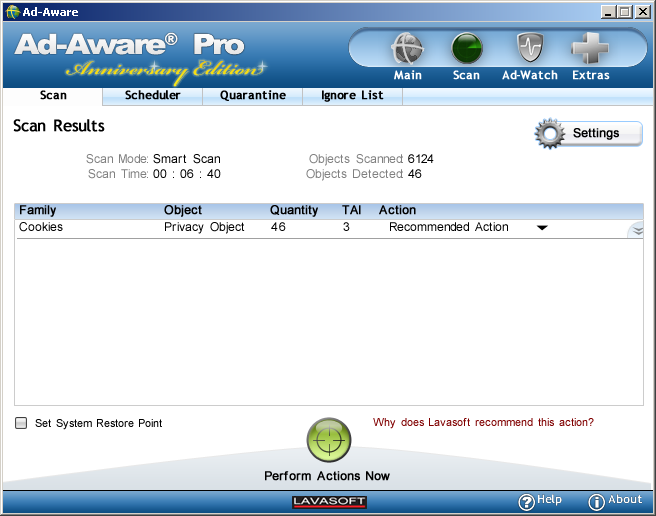Click the green Perform Actions Now target
656x516 pixels.
click(329, 440)
